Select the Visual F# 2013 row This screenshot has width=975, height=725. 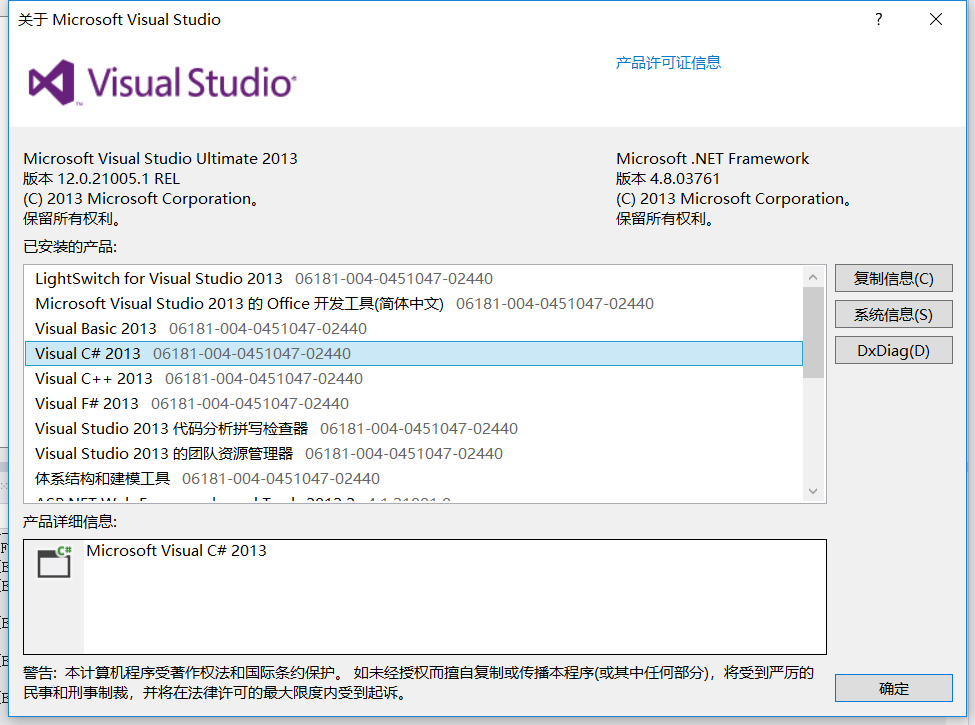414,404
